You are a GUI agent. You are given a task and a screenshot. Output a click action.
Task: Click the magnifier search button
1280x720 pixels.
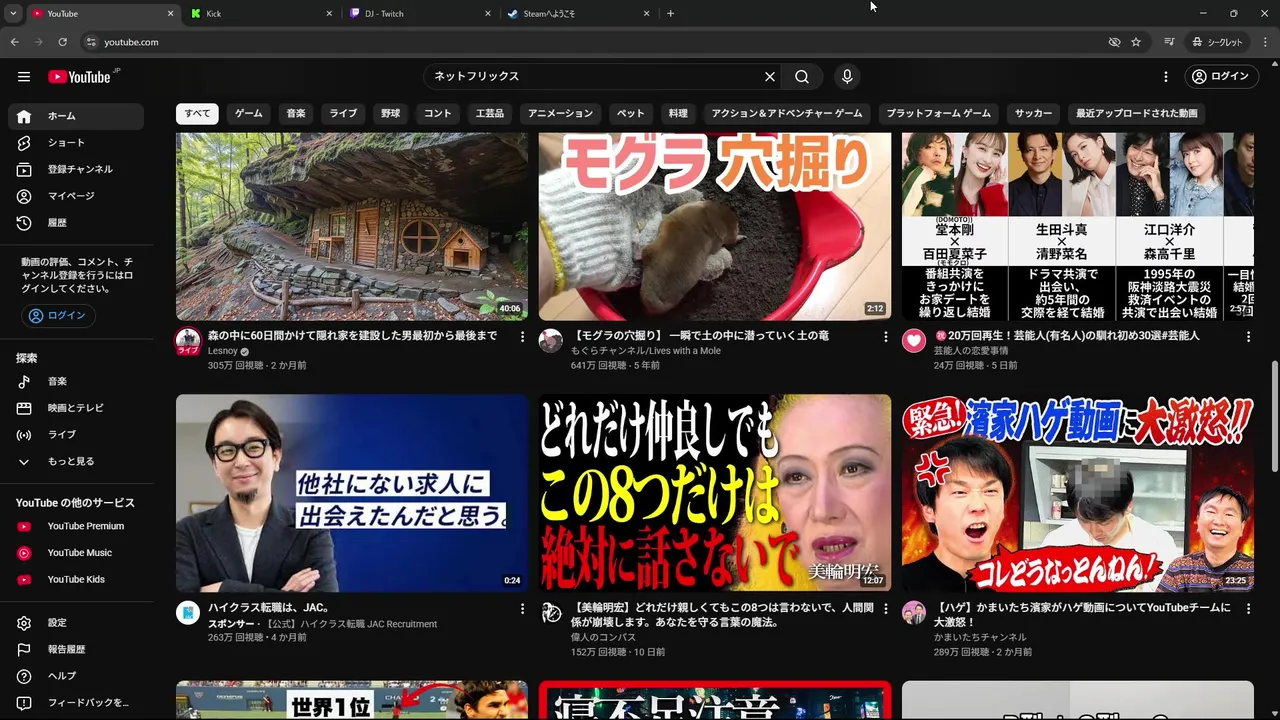coord(802,77)
